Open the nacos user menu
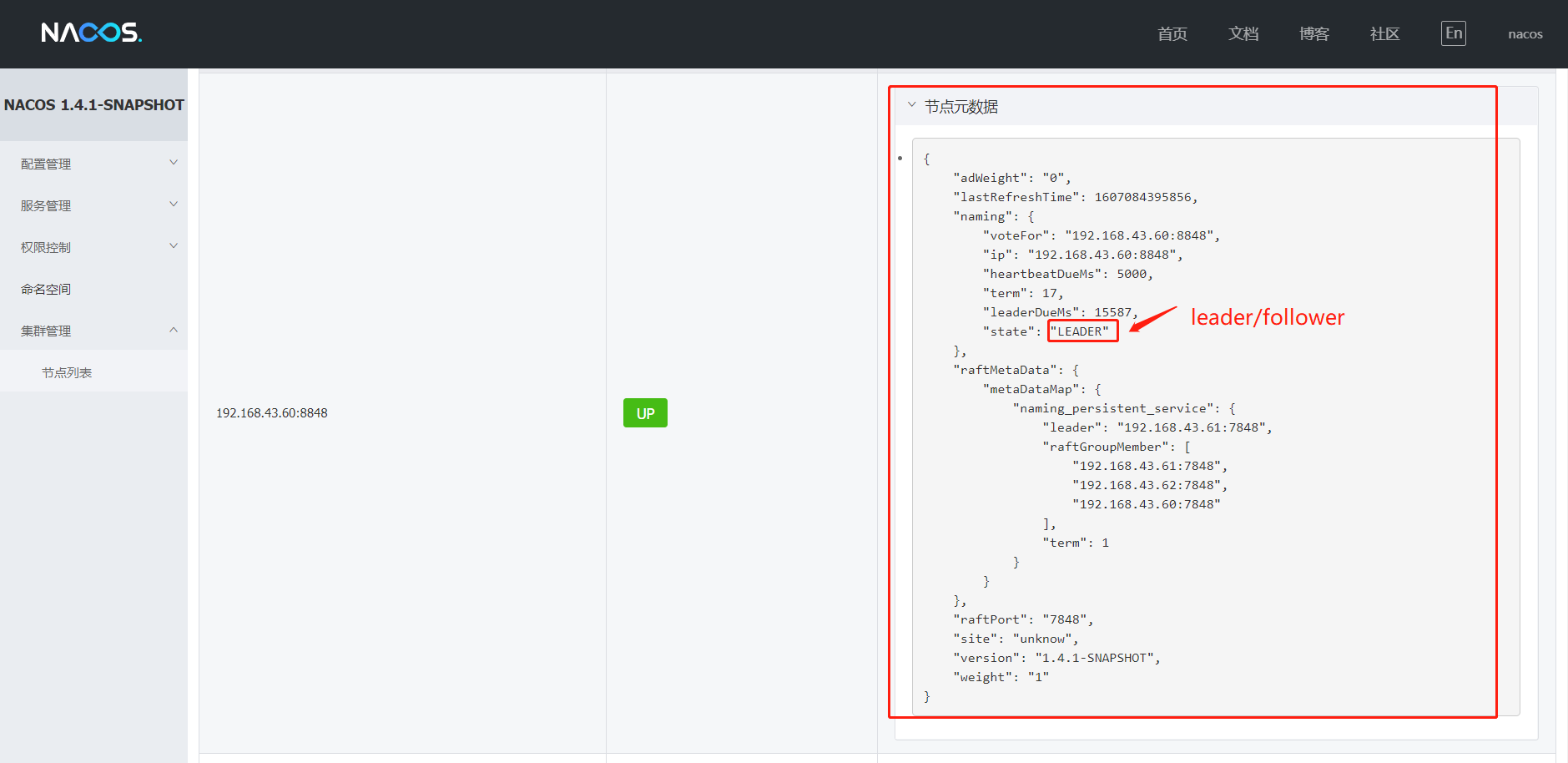The image size is (1568, 763). 1525,34
